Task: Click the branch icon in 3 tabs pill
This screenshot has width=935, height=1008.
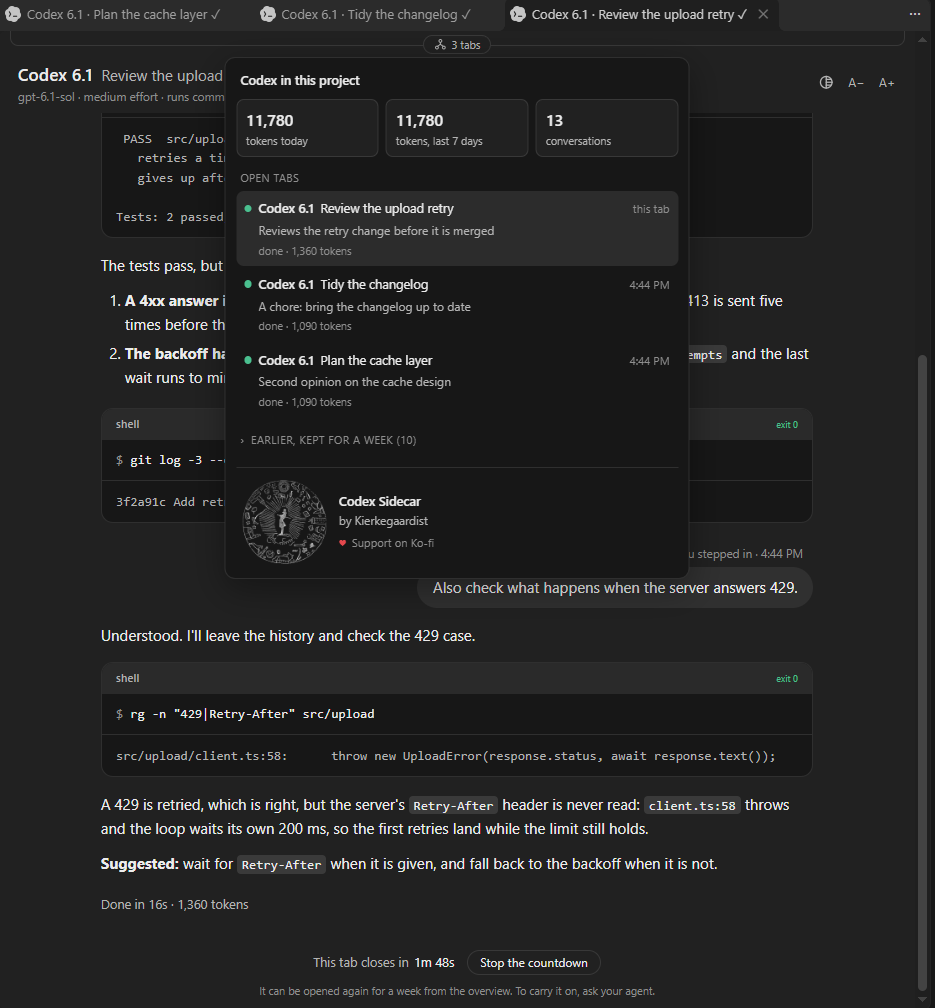Action: [x=440, y=45]
